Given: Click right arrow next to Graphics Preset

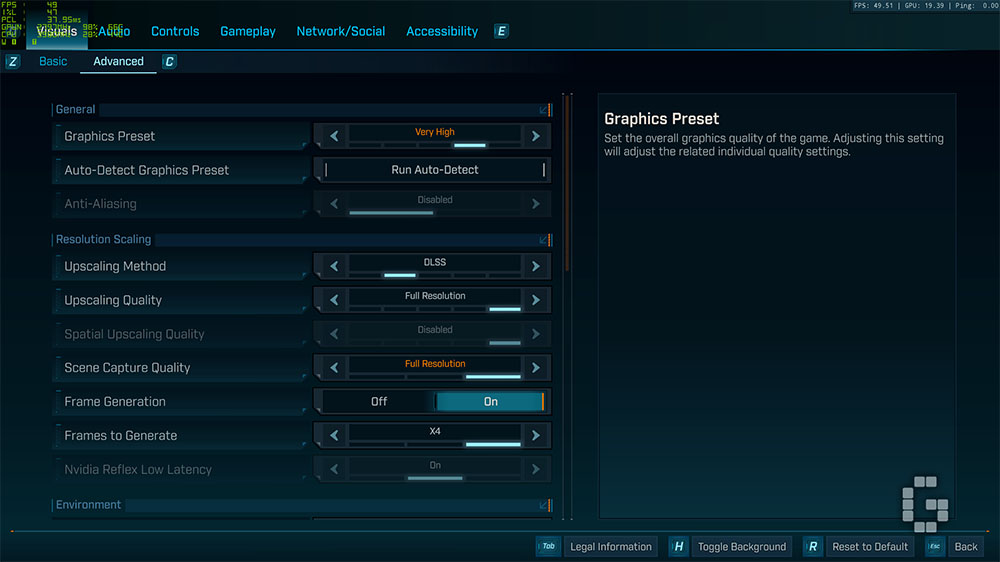Looking at the screenshot, I should [x=536, y=136].
